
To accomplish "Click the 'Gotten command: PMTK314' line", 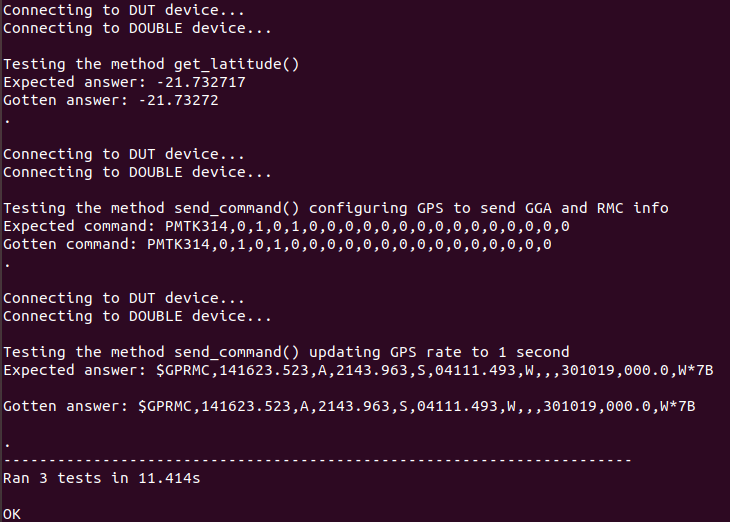I will (x=277, y=244).
